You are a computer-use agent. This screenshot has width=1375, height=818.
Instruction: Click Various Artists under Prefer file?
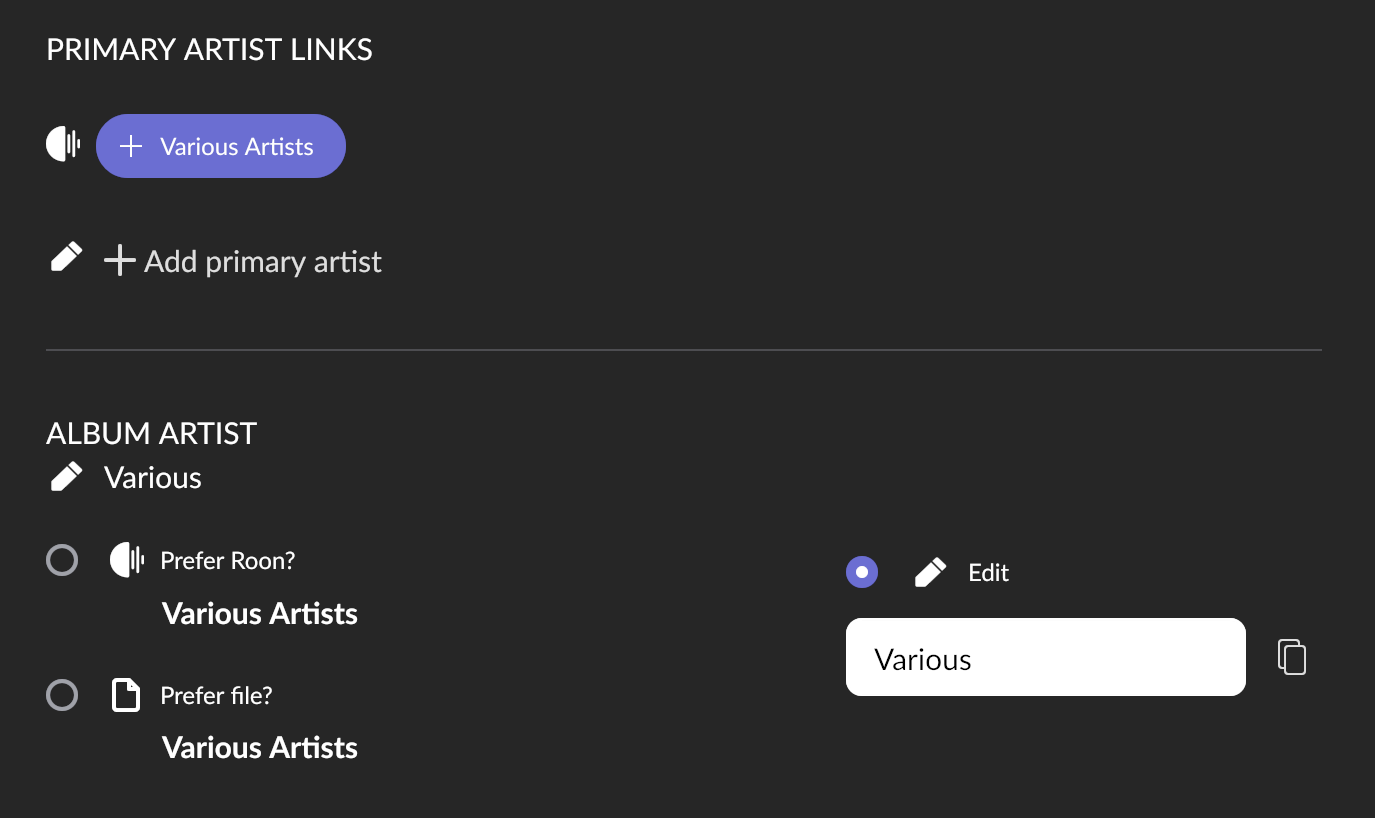pos(260,747)
